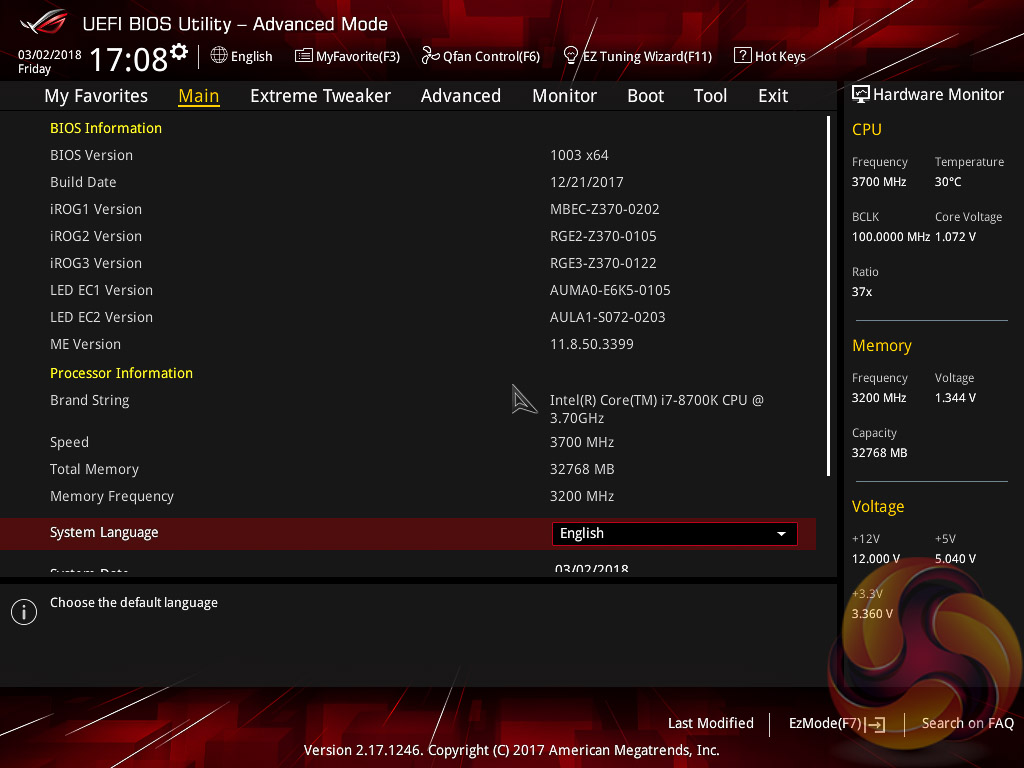Switch to the Boot tab
1024x768 pixels.
coord(645,96)
